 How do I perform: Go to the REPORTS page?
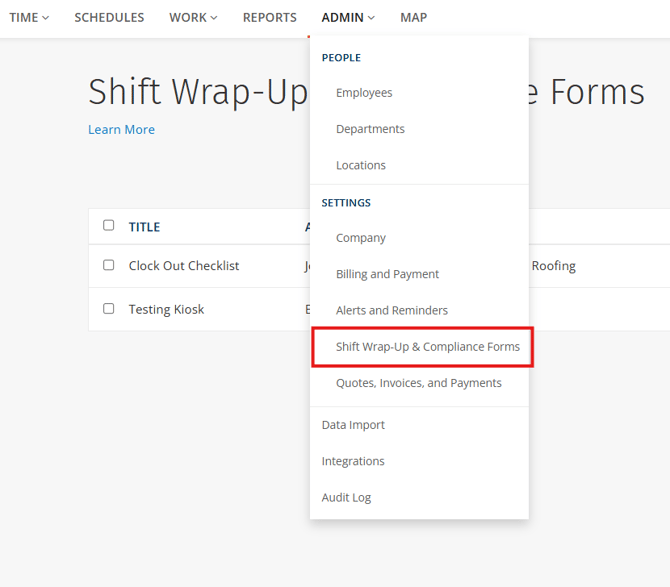[x=270, y=18]
